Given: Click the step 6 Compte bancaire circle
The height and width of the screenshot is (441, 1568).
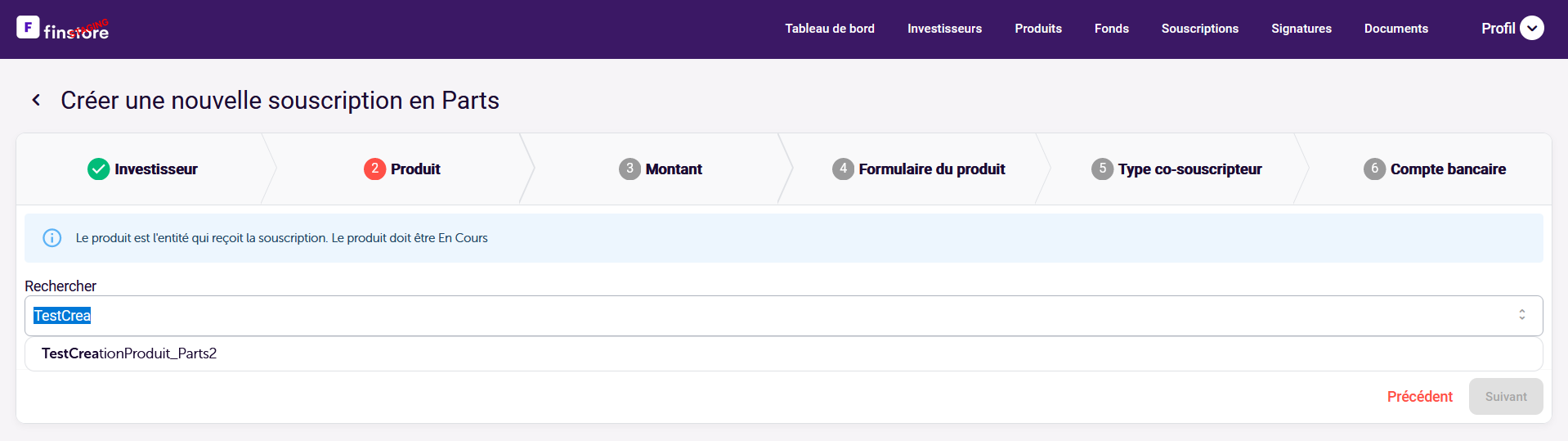Looking at the screenshot, I should [x=1374, y=169].
